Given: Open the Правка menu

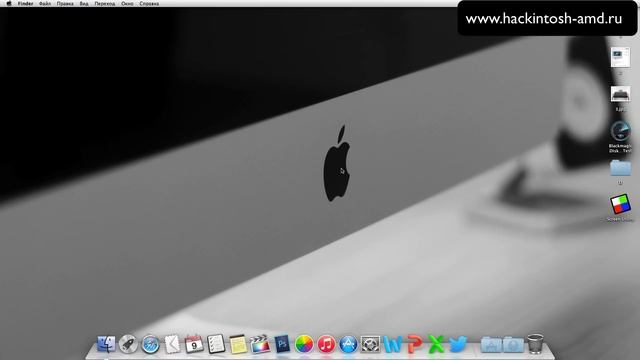Looking at the screenshot, I should point(65,3).
